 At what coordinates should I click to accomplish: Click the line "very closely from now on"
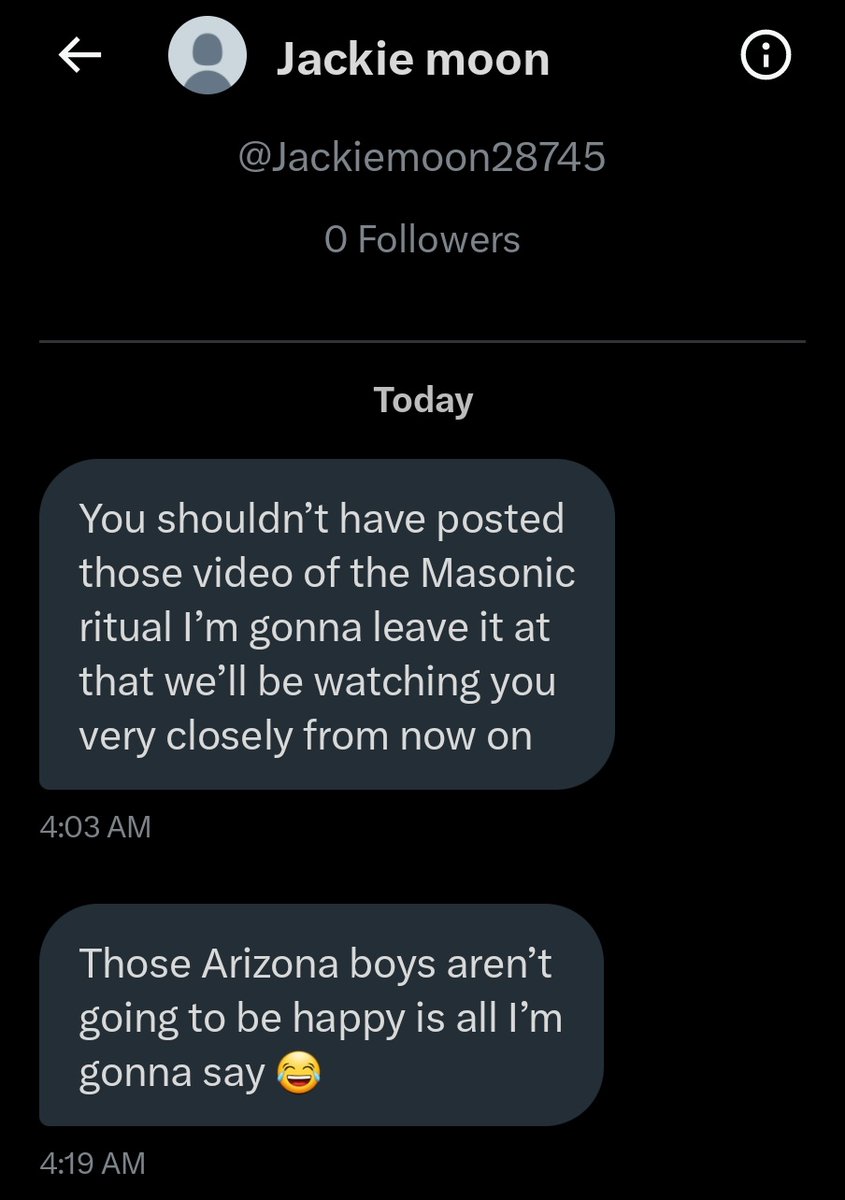click(x=305, y=737)
